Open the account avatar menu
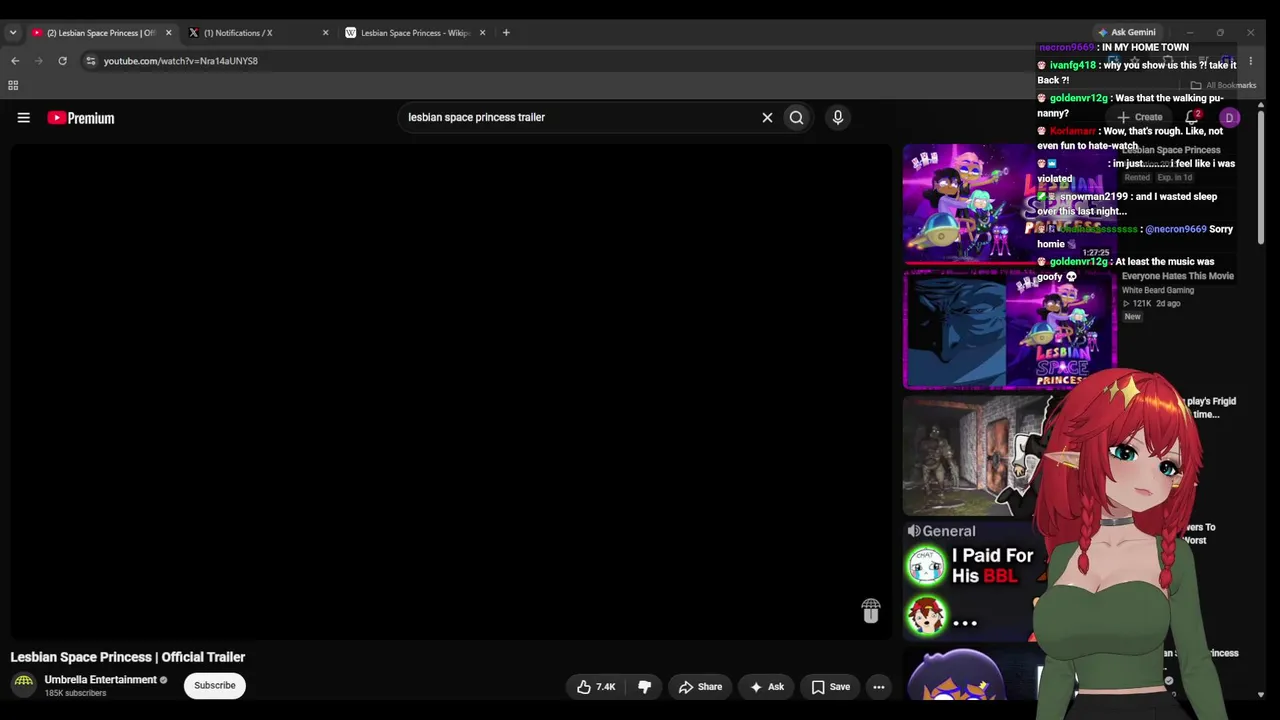Image resolution: width=1280 pixels, height=720 pixels. tap(1230, 118)
